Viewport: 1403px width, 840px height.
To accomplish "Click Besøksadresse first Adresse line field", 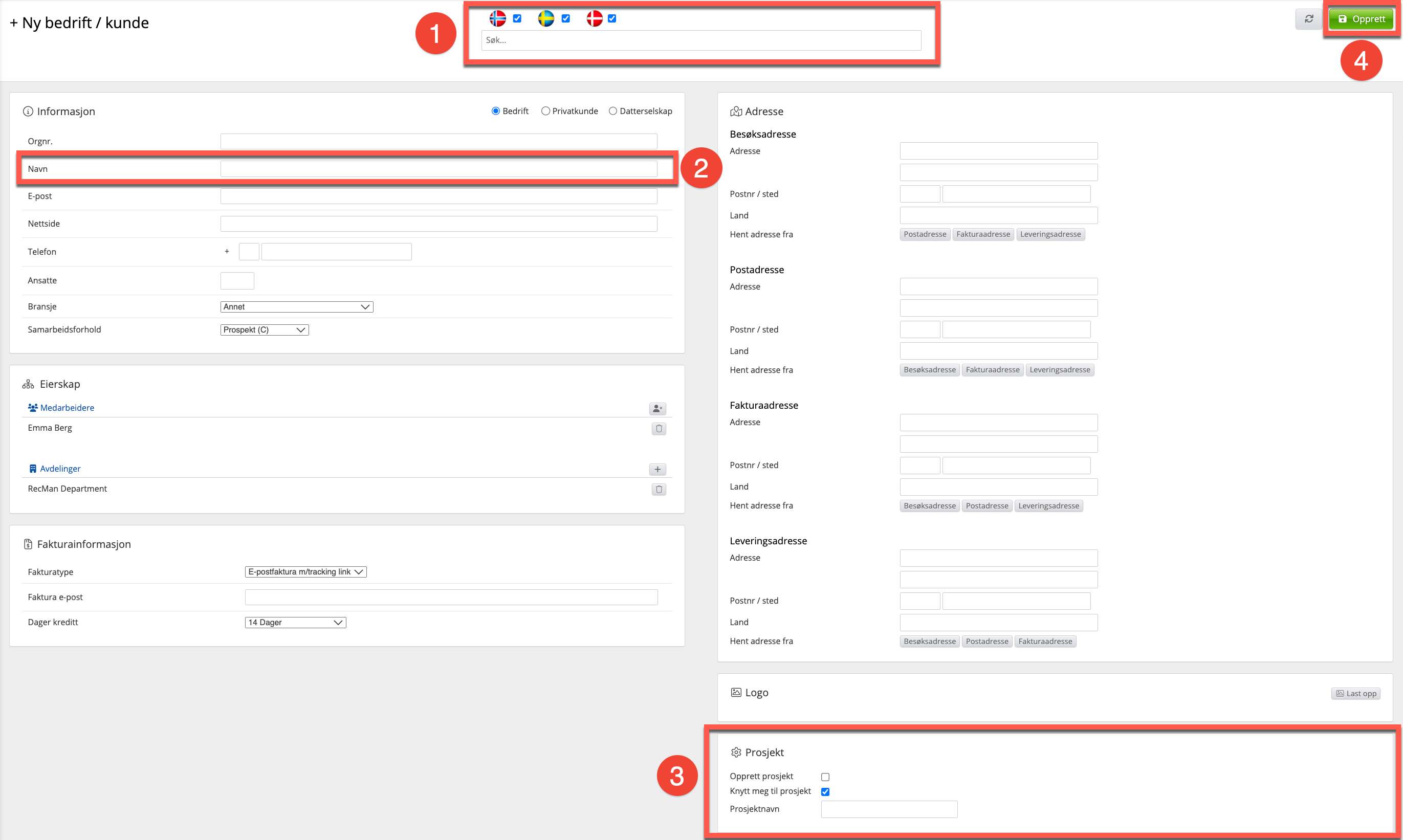I will (x=999, y=151).
